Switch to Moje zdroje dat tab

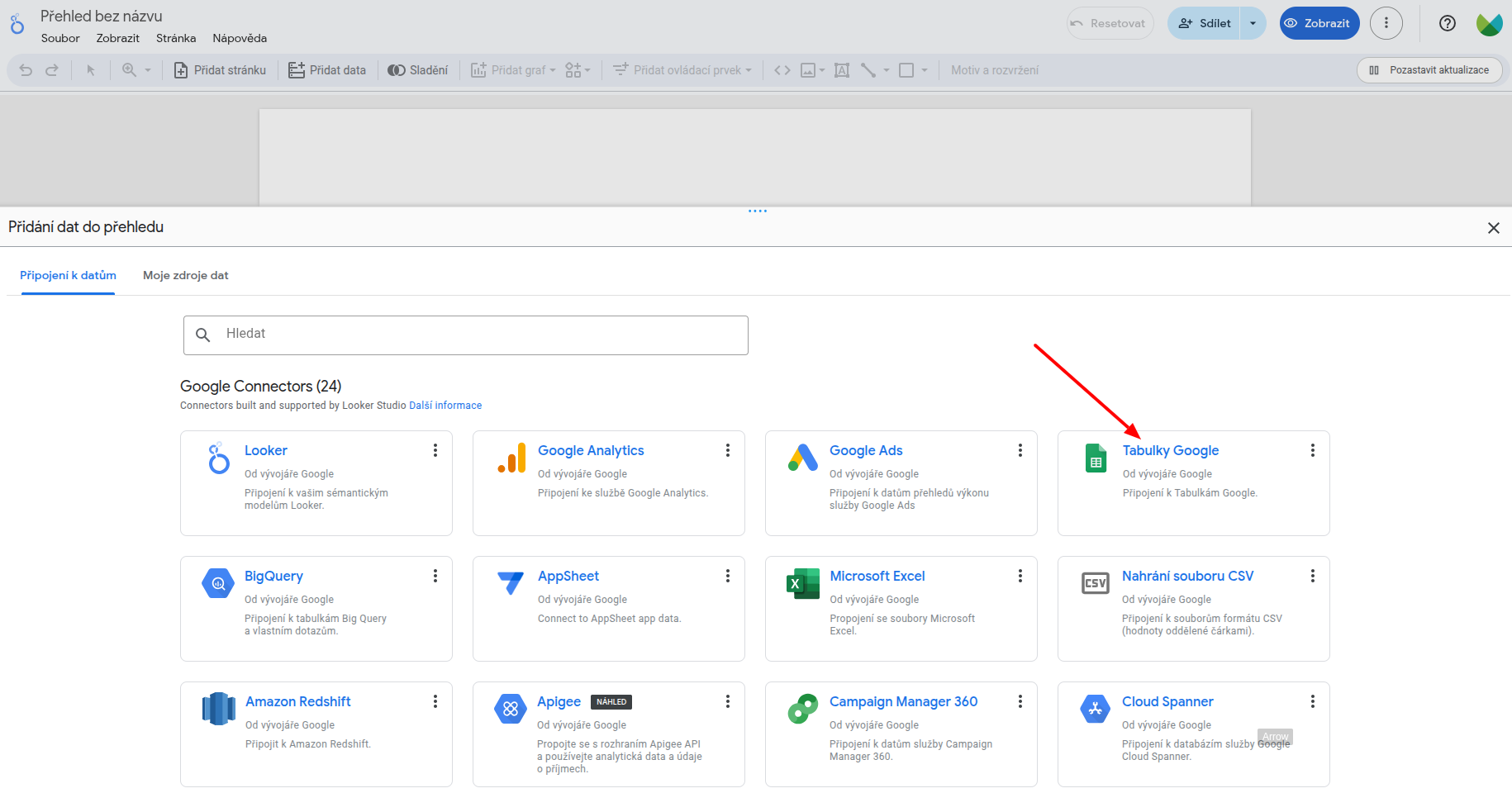pyautogui.click(x=186, y=275)
